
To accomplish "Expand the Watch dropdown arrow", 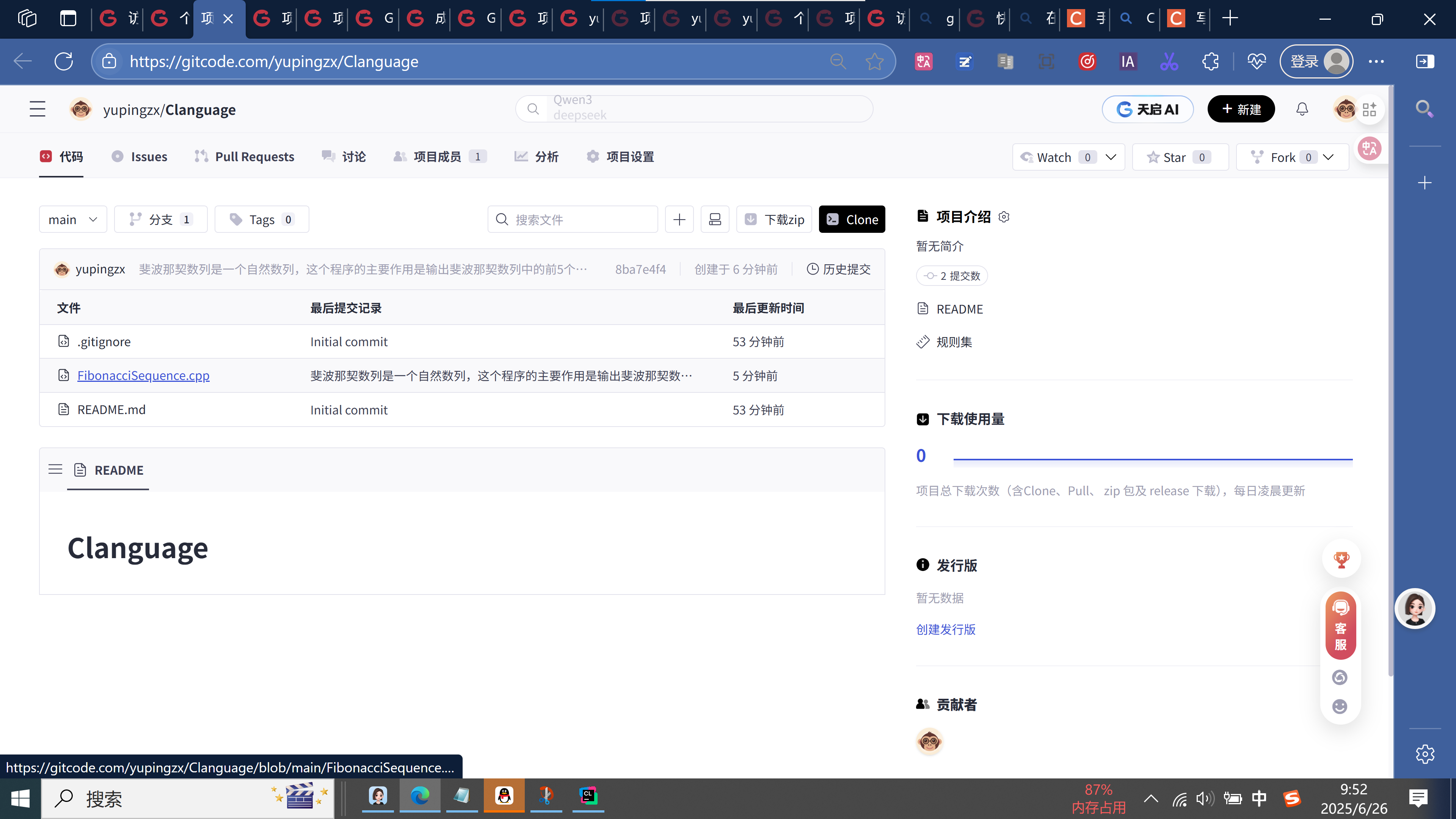I will coord(1111,157).
